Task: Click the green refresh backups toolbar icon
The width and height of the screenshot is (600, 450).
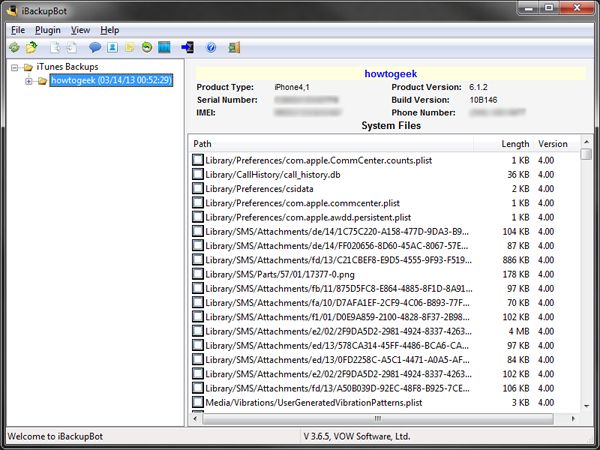Action: click(x=14, y=47)
